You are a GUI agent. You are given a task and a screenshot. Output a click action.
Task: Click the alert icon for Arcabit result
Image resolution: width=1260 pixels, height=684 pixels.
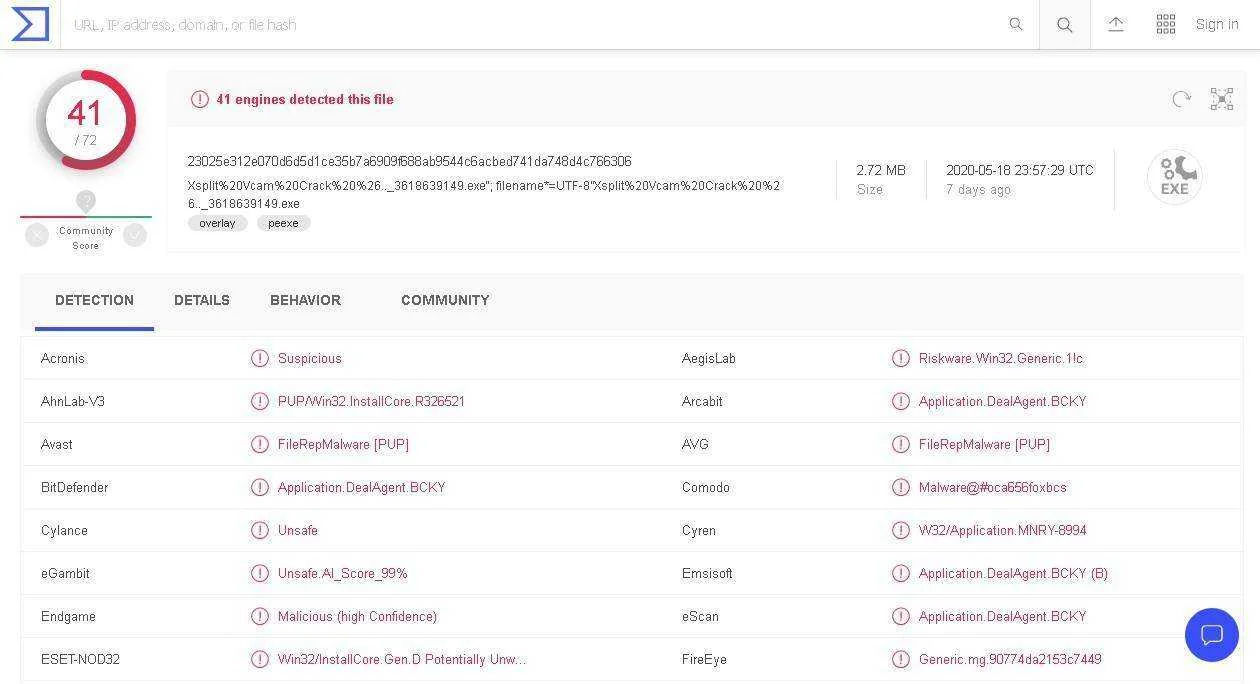(x=901, y=401)
